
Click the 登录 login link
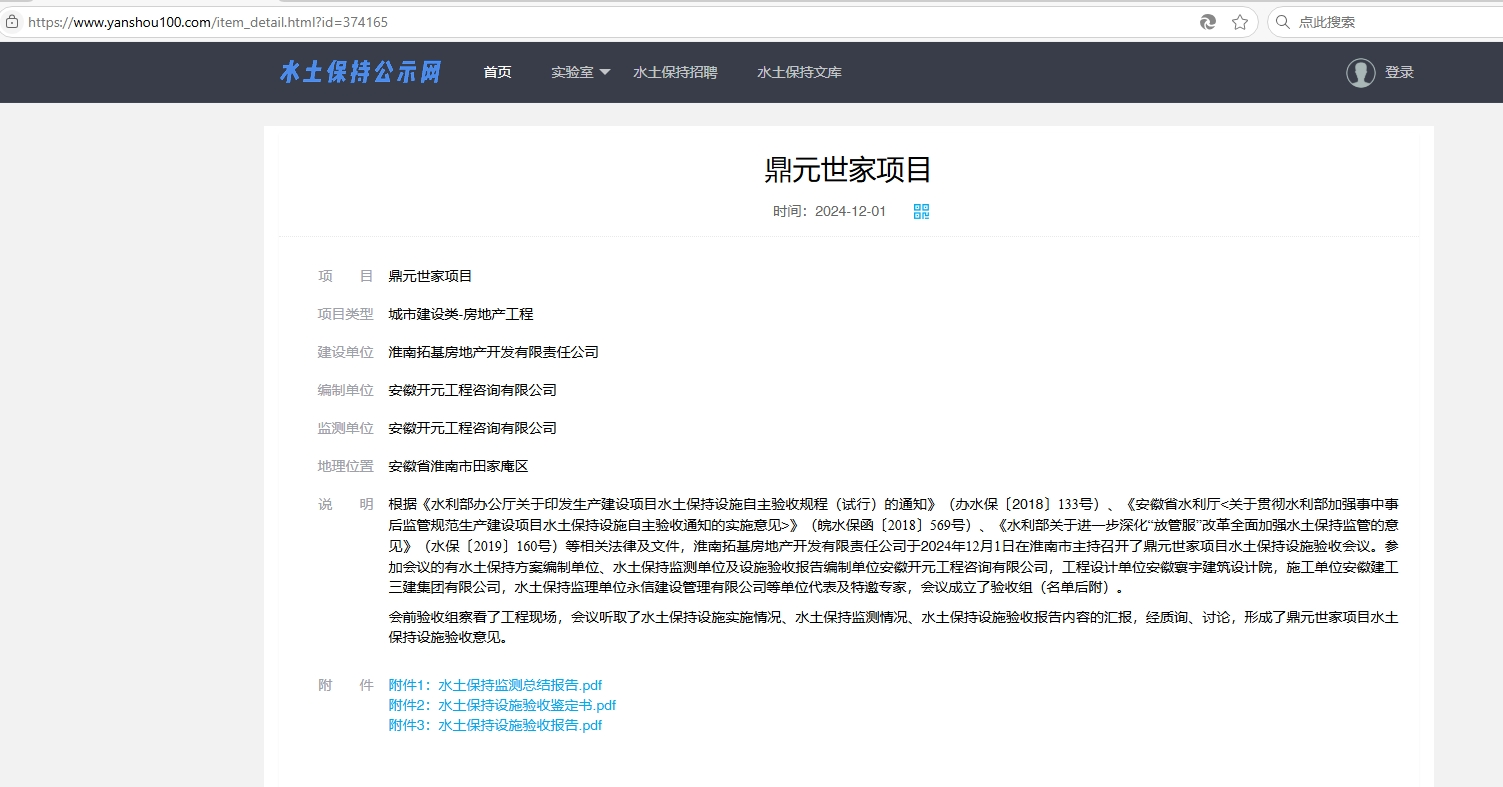point(1399,72)
